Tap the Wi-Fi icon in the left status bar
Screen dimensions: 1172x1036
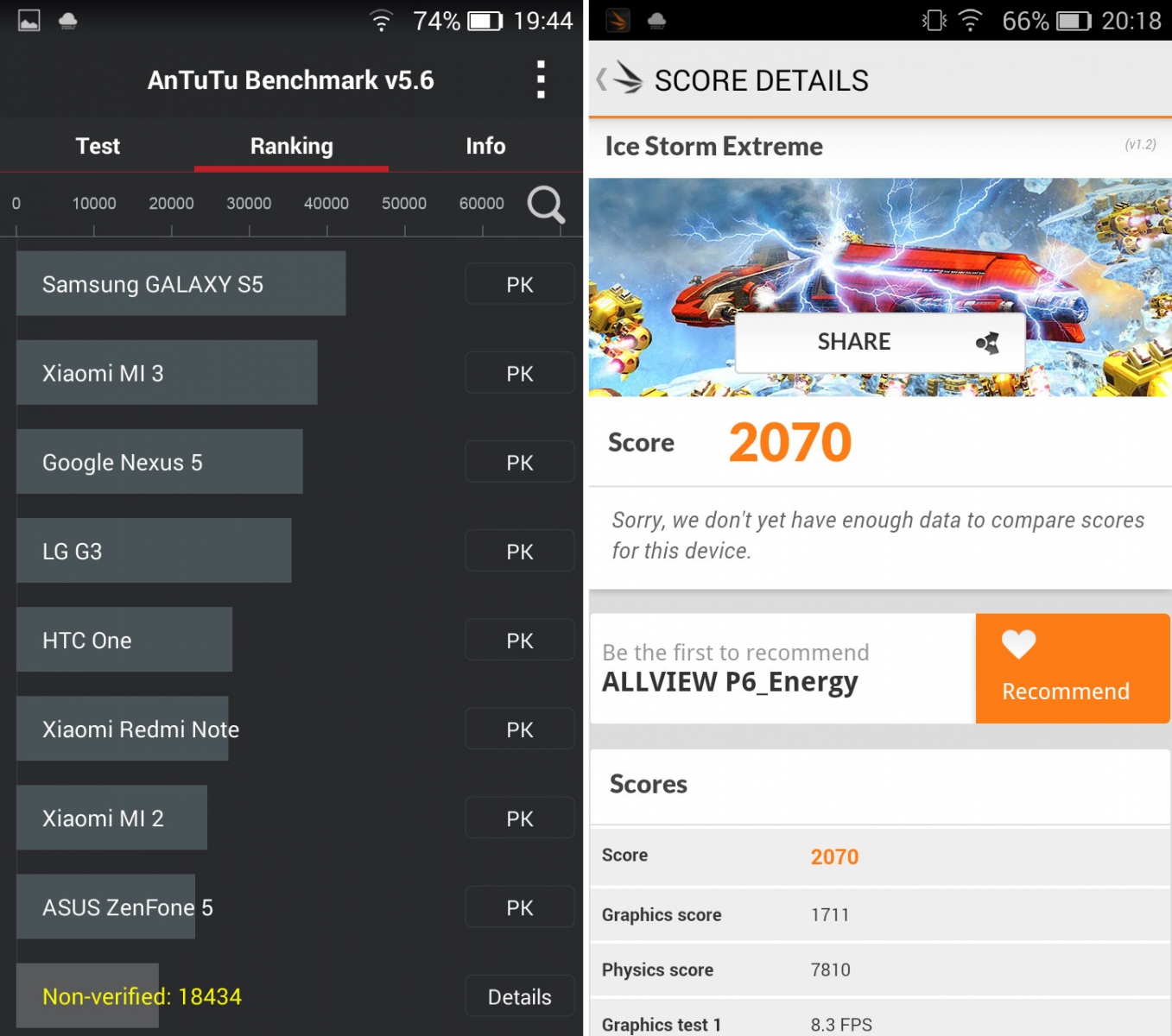381,21
